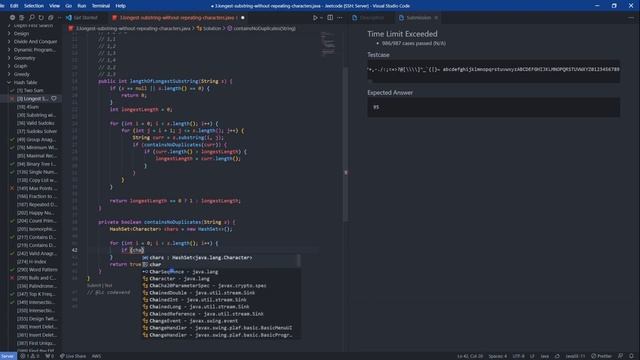Viewport: 640px width, 360px height.
Task: Toggle favorite heart on Longest Substring problem
Action: click(54, 98)
